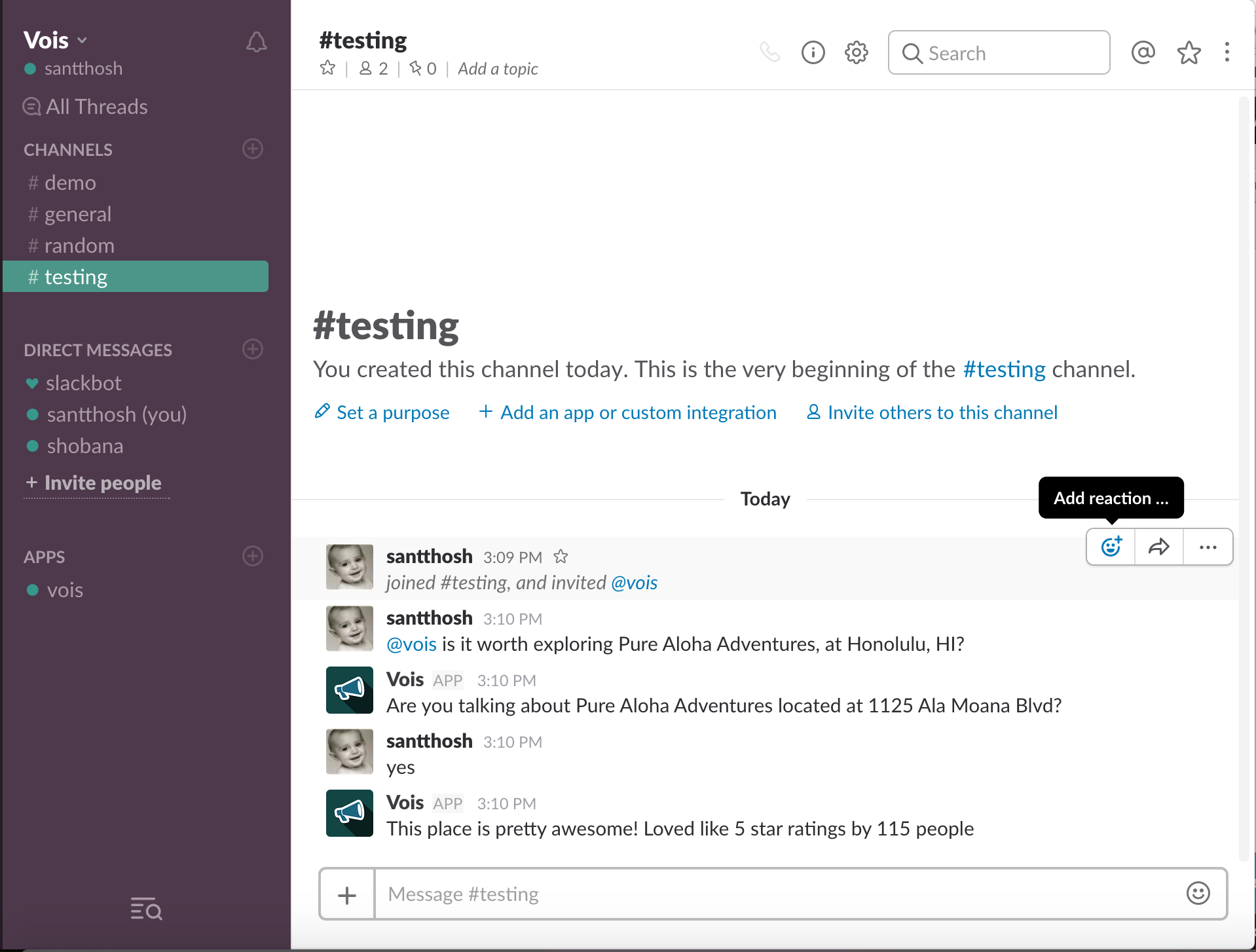Click Set a purpose
This screenshot has width=1256, height=952.
382,412
